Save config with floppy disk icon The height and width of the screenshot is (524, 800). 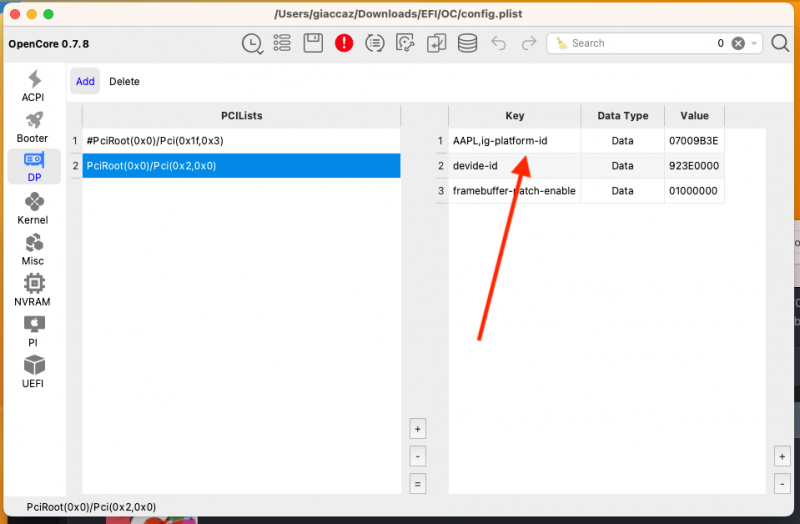(x=313, y=43)
